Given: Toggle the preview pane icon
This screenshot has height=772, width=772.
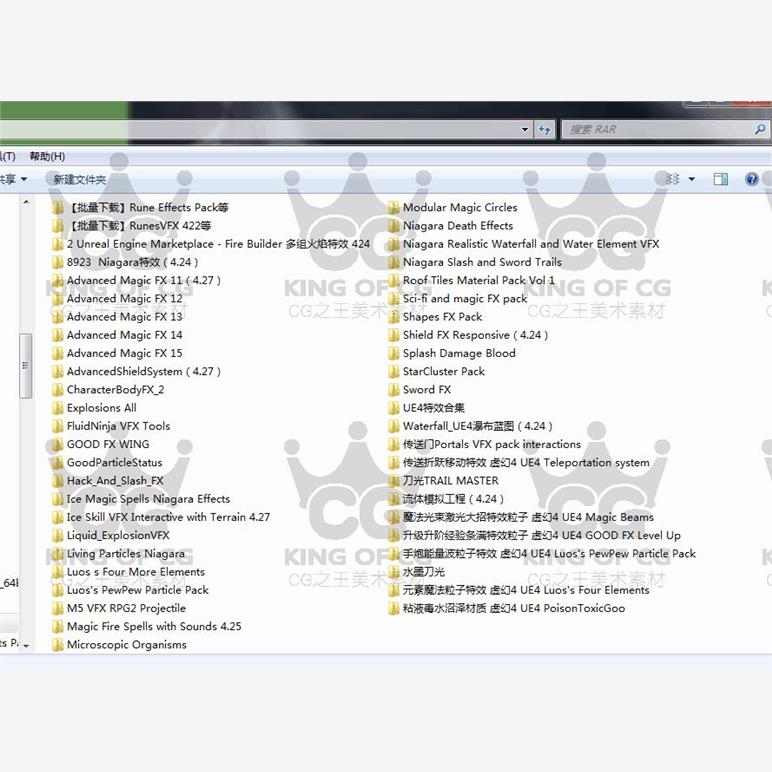Looking at the screenshot, I should pyautogui.click(x=721, y=179).
